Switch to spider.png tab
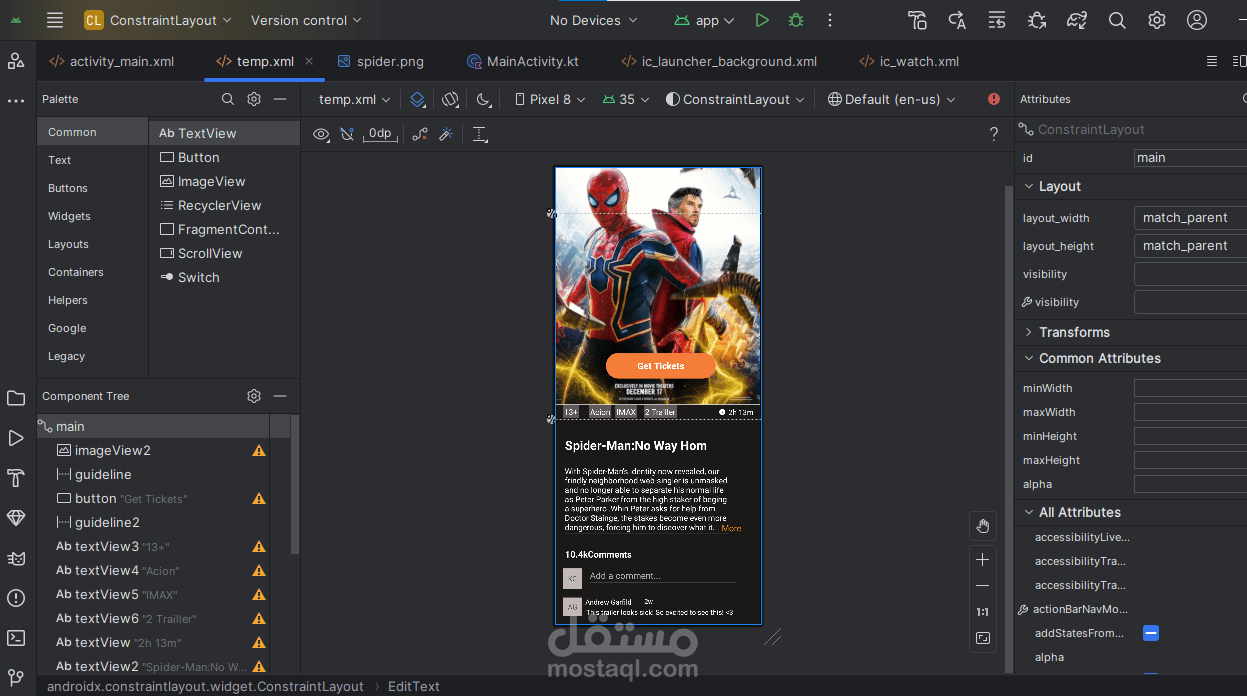Image resolution: width=1247 pixels, height=696 pixels. click(381, 61)
